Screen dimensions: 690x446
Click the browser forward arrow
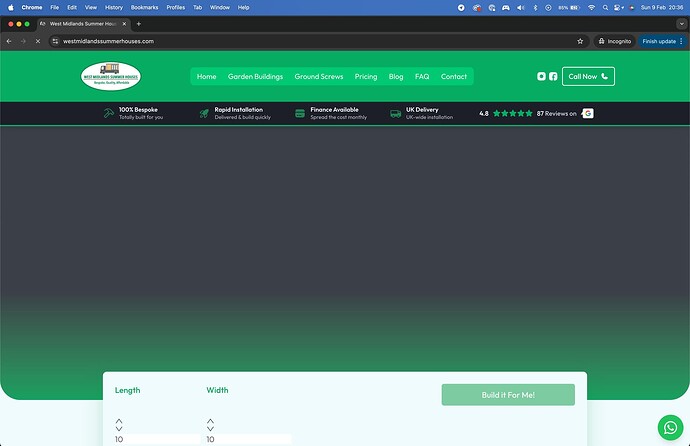(23, 41)
